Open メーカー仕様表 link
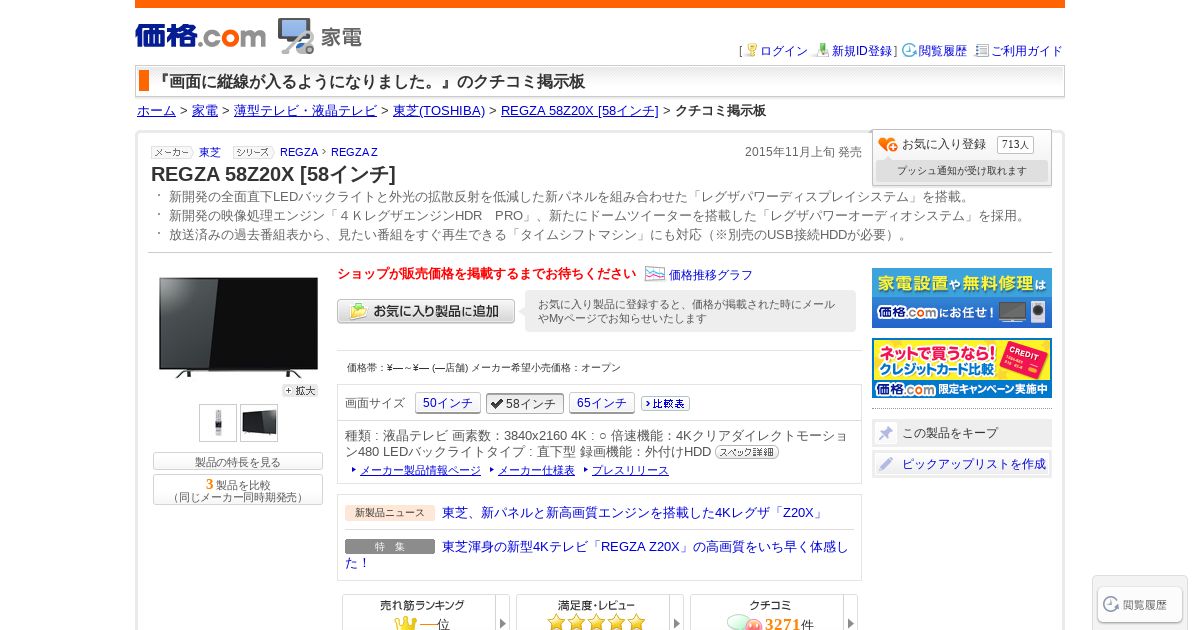The width and height of the screenshot is (1200, 630). point(536,470)
